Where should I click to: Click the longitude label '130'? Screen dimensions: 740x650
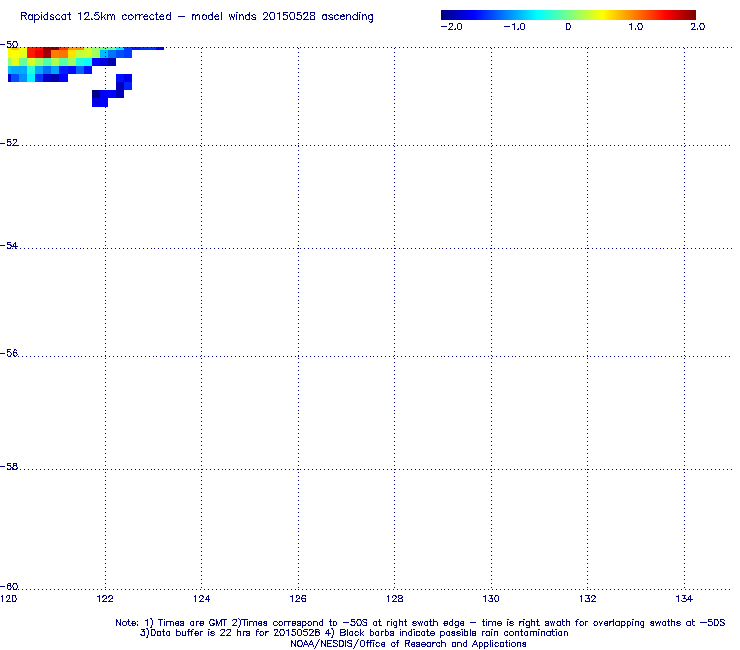(x=491, y=599)
